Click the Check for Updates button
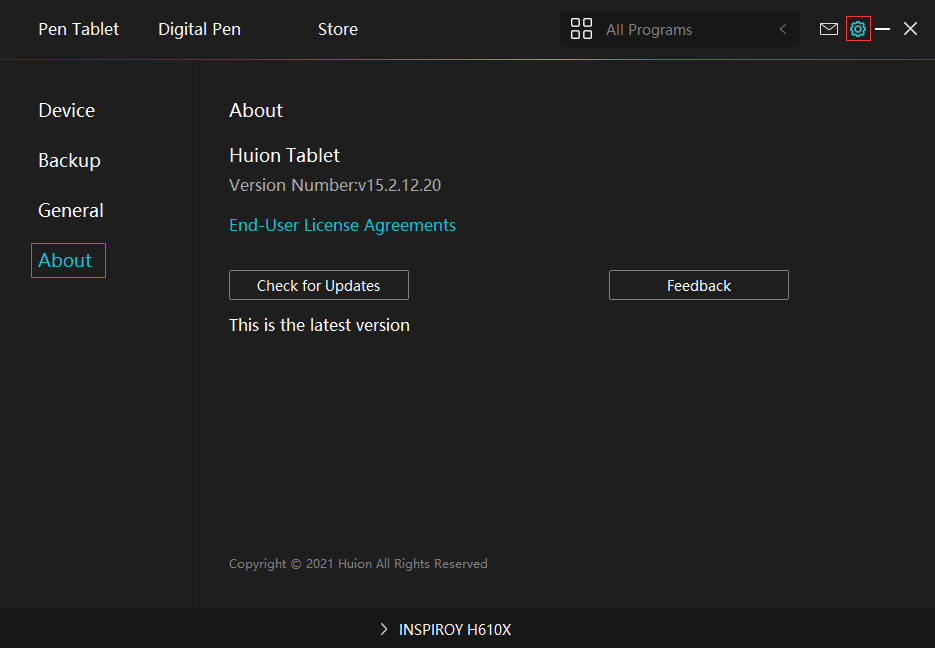Image resolution: width=935 pixels, height=648 pixels. tap(318, 286)
